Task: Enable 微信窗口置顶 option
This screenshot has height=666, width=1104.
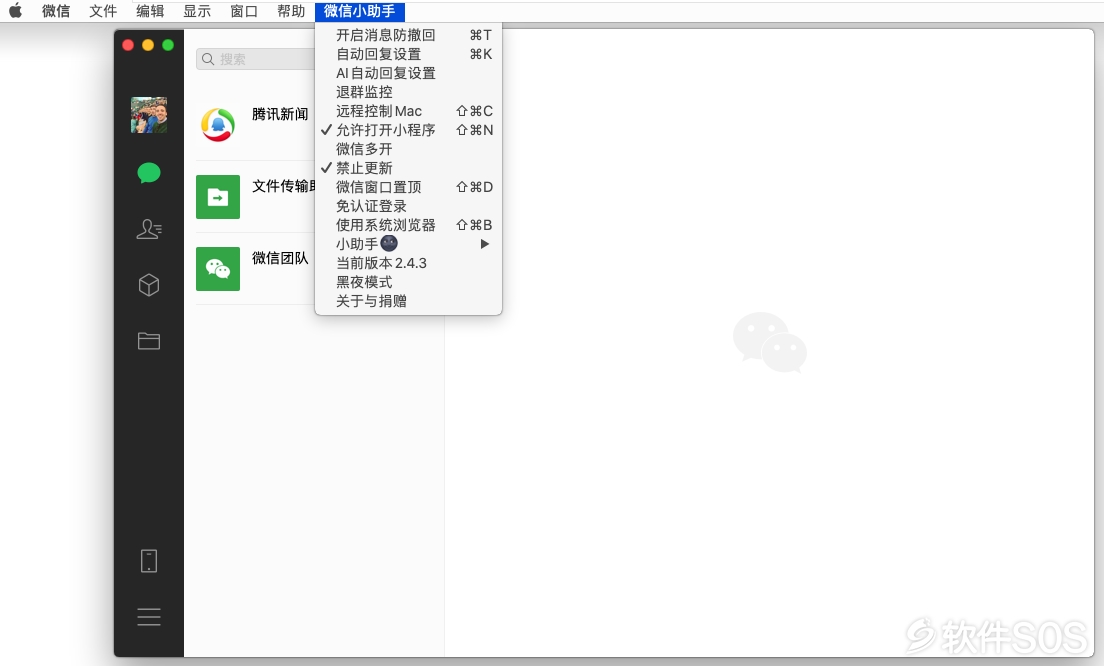Action: 408,187
